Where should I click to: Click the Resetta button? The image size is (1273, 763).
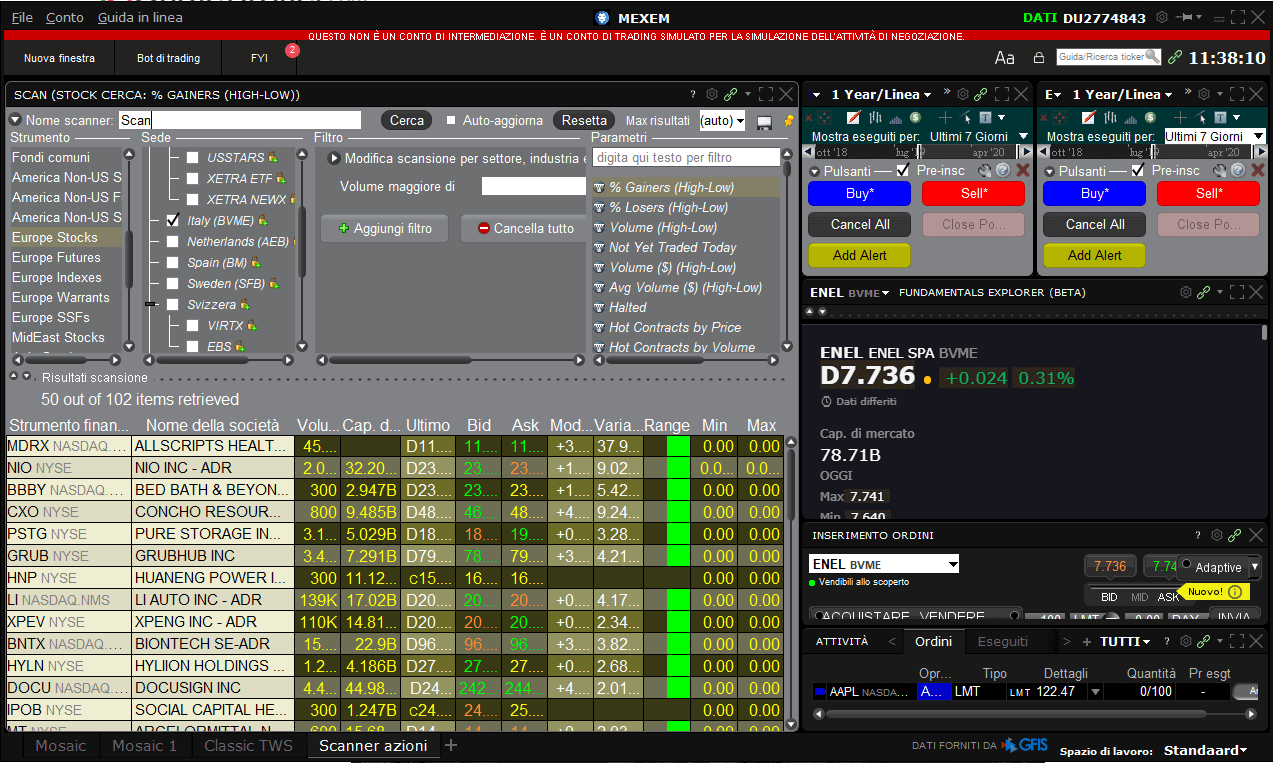[584, 120]
